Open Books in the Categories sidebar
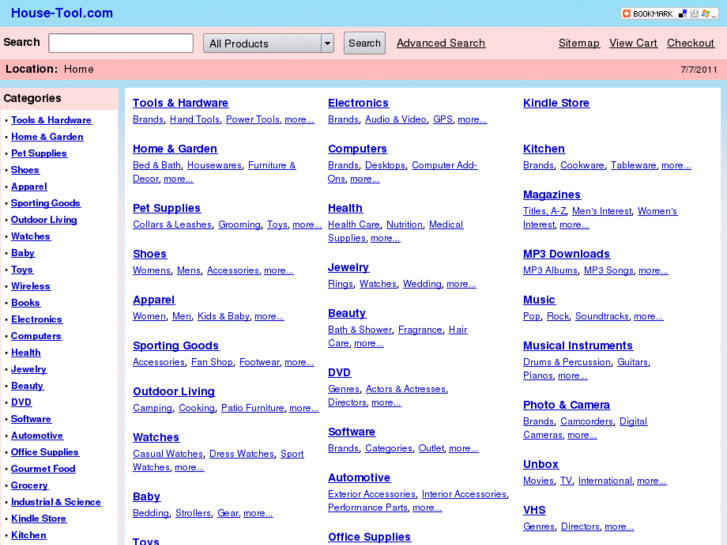The image size is (727, 545). (26, 303)
